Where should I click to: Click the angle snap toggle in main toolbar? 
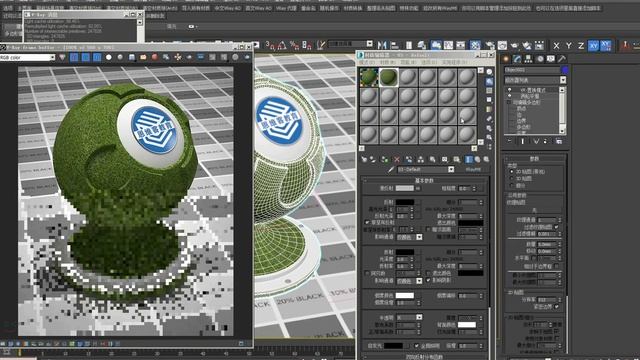[282, 45]
